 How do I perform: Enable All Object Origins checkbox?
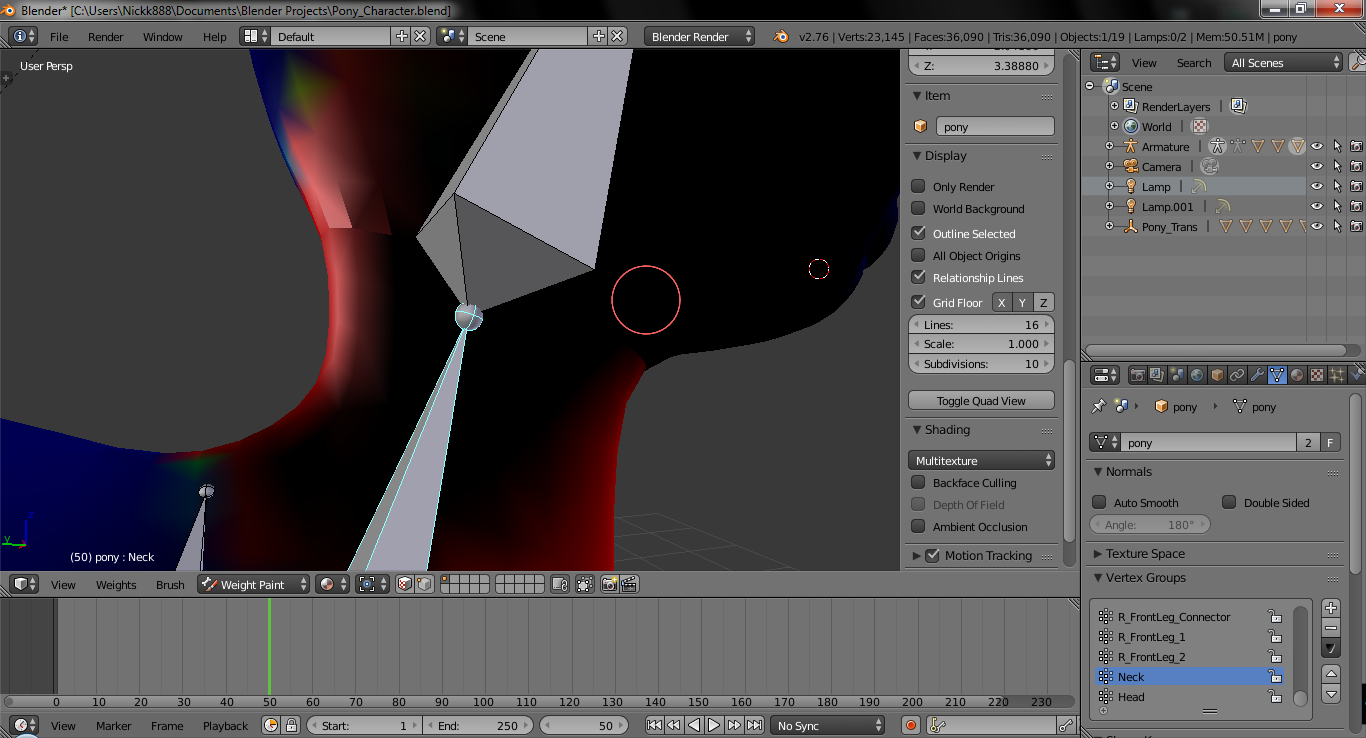918,255
